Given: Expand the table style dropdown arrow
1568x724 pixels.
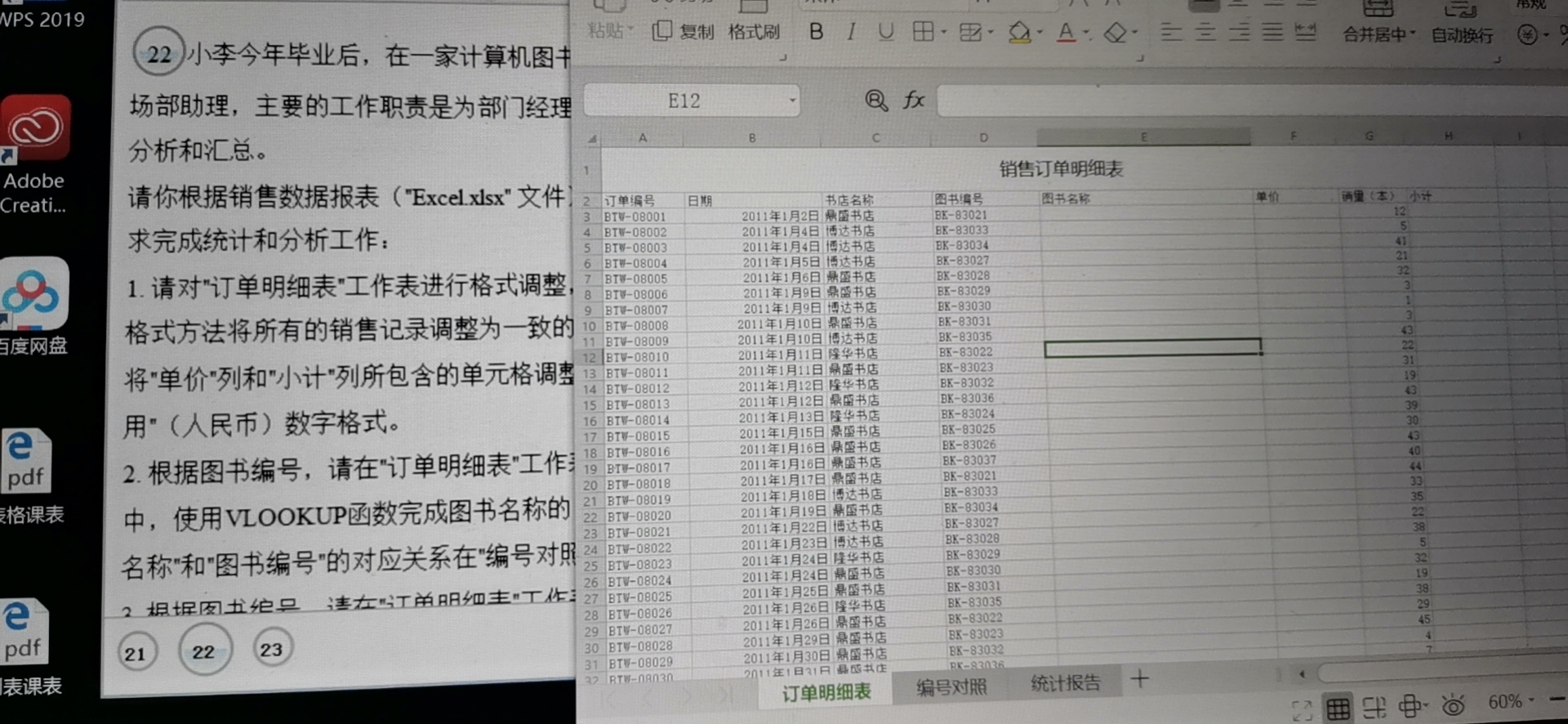Looking at the screenshot, I should (x=991, y=34).
